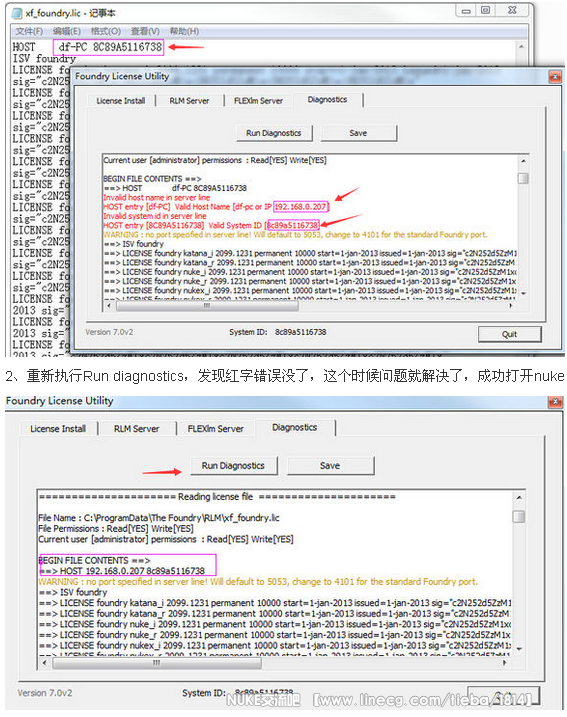Click the HOST line text in Notepad
567x717 pixels.
point(87,47)
